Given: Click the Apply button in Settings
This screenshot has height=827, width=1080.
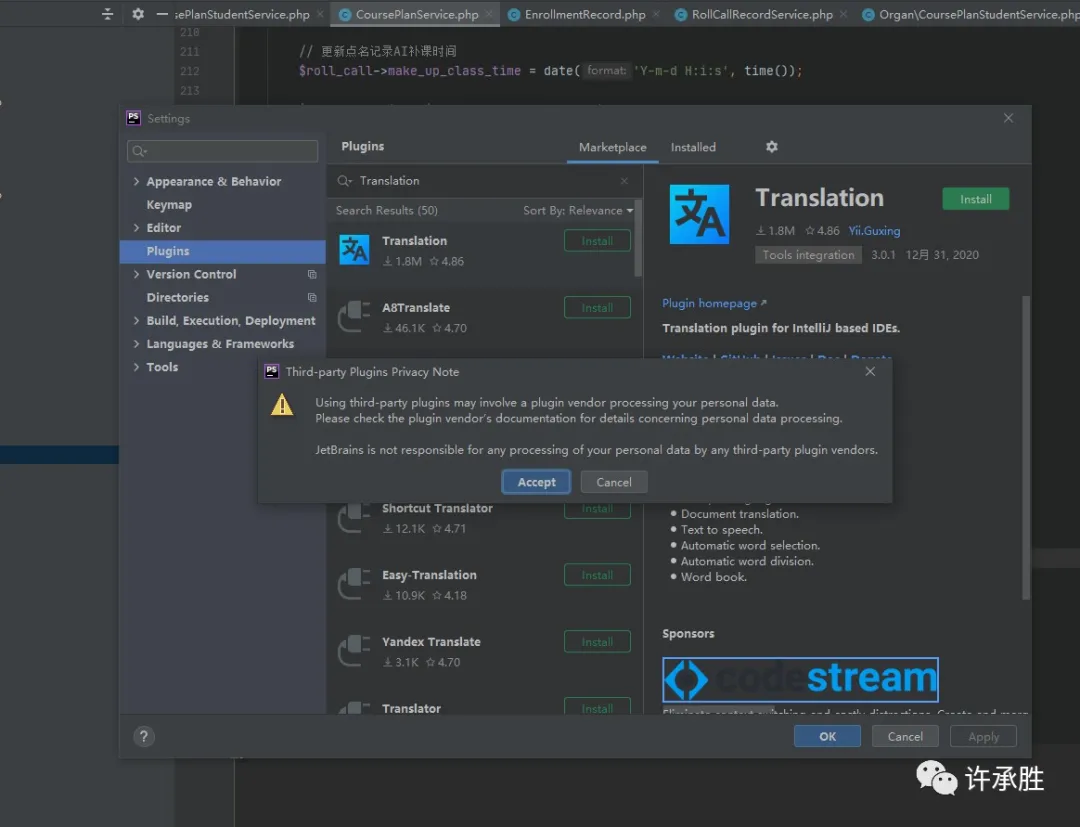Looking at the screenshot, I should coord(983,736).
